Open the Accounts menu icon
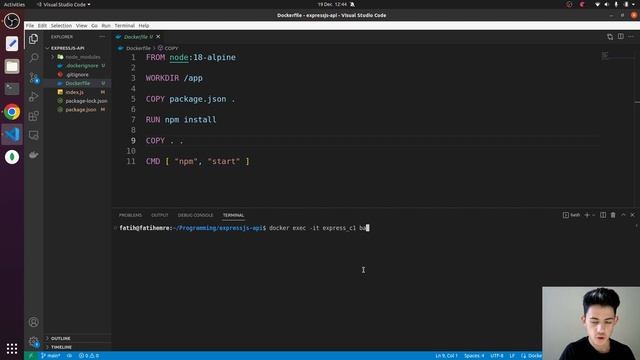 click(x=33, y=322)
